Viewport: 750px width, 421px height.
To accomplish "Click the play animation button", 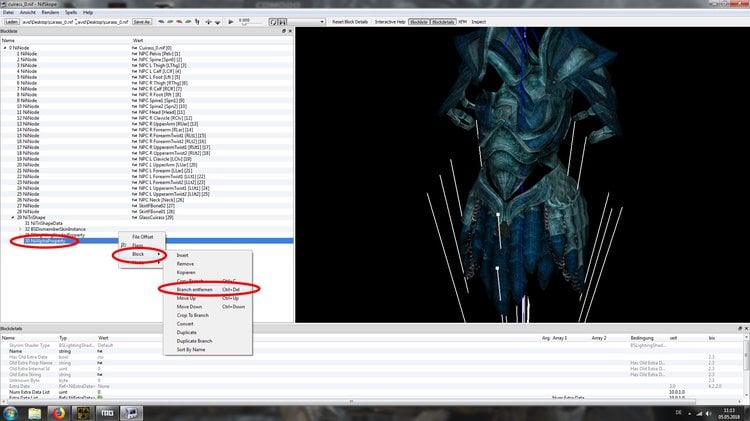I will (231, 22).
